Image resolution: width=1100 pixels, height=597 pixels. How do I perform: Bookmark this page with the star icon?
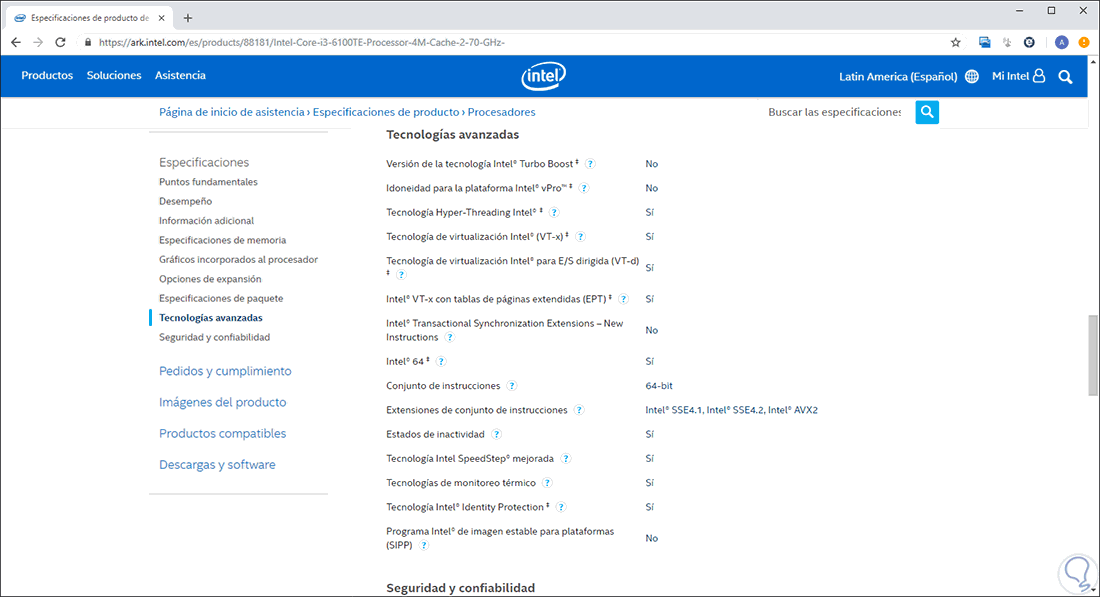(955, 43)
